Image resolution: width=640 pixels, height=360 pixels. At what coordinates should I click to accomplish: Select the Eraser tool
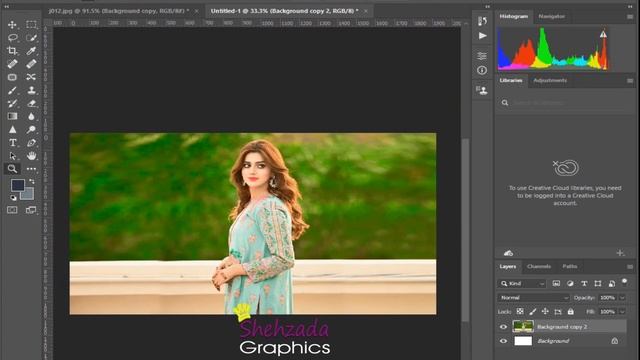[31, 103]
